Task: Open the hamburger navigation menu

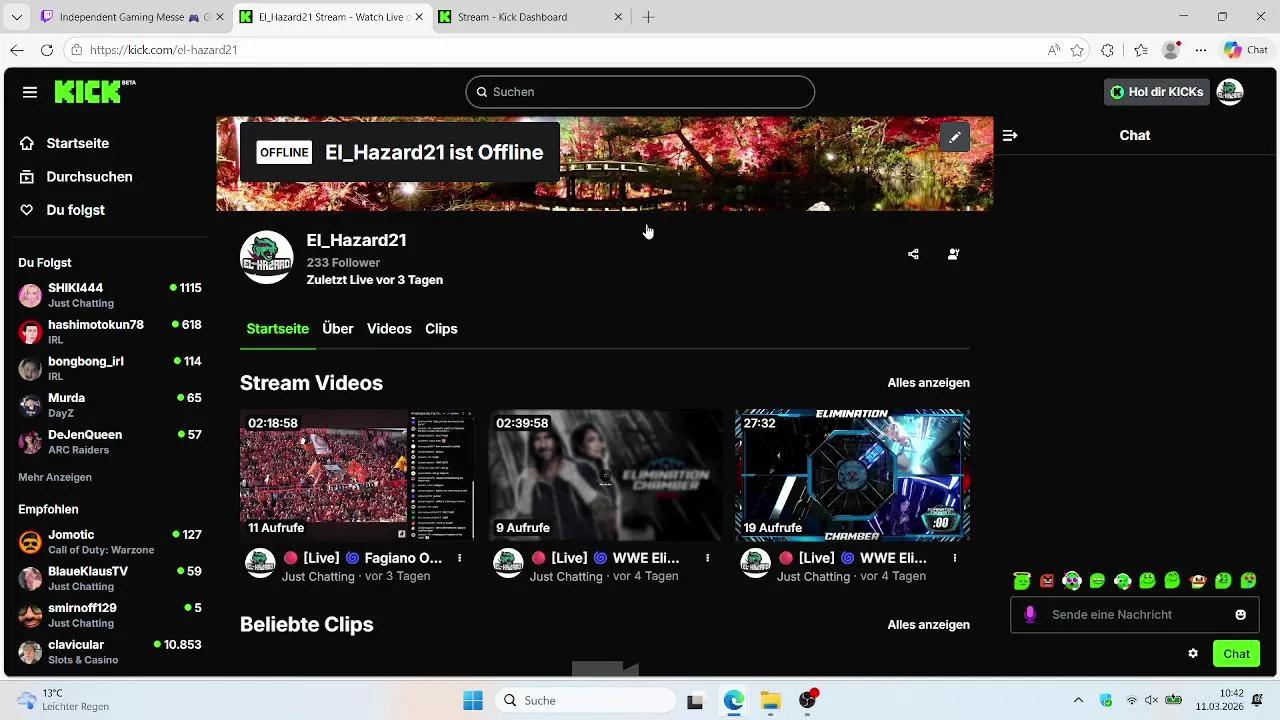Action: [x=30, y=92]
